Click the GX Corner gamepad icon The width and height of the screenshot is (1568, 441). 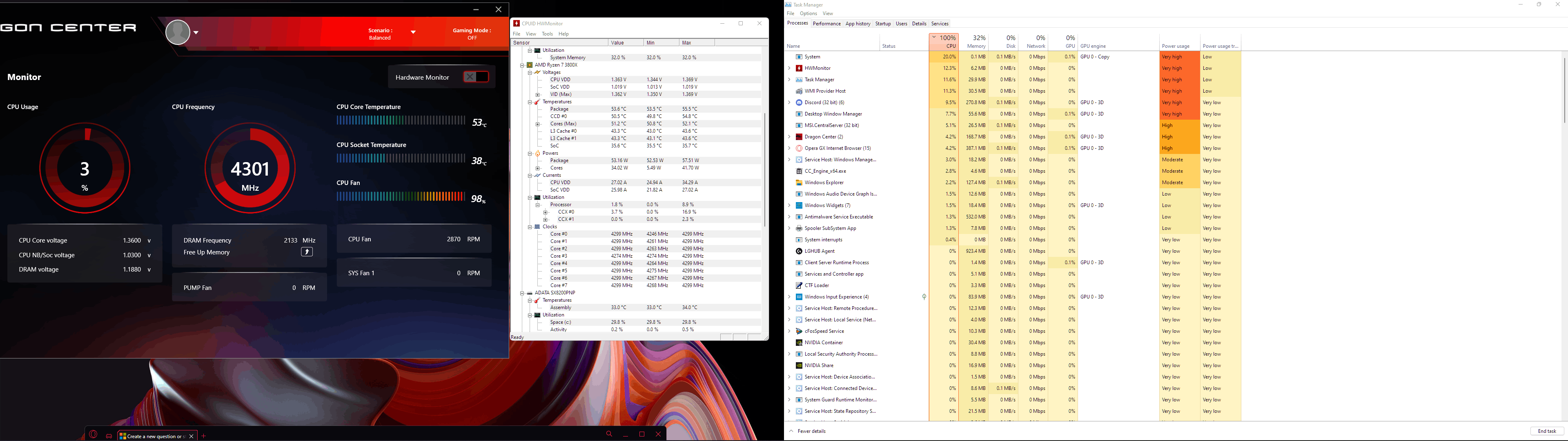pos(109,436)
